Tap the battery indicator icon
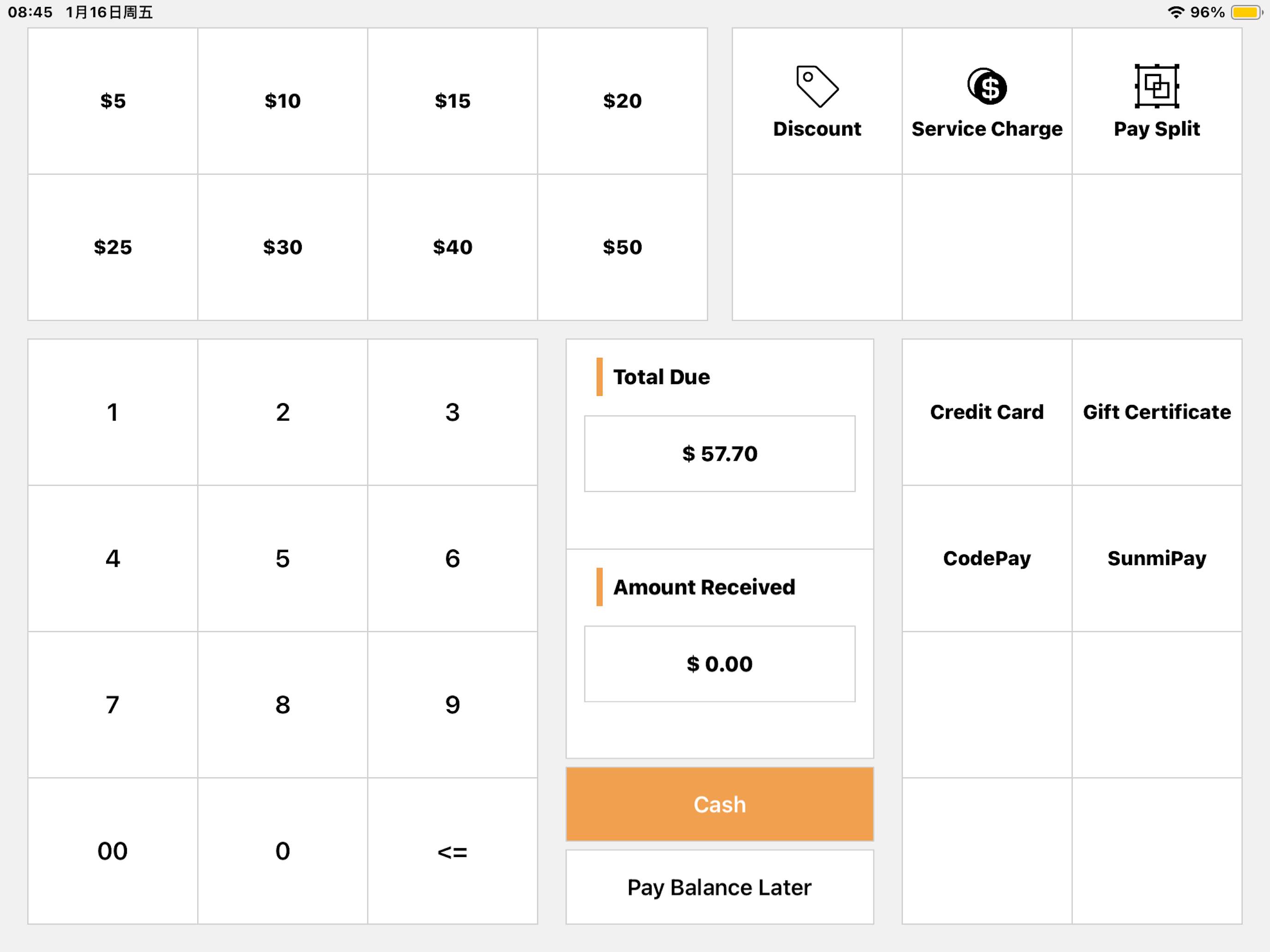 click(x=1246, y=12)
